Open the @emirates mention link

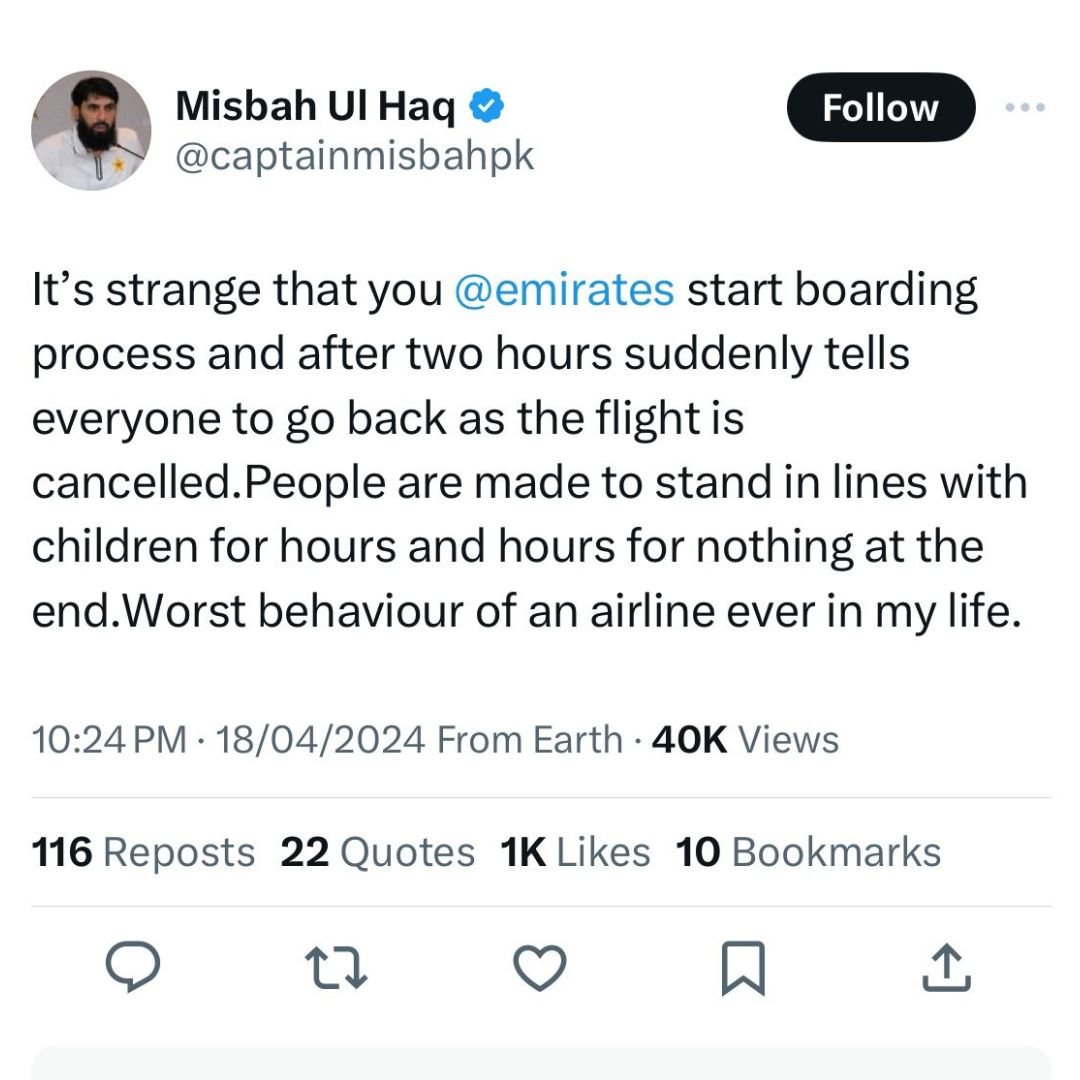click(x=564, y=289)
